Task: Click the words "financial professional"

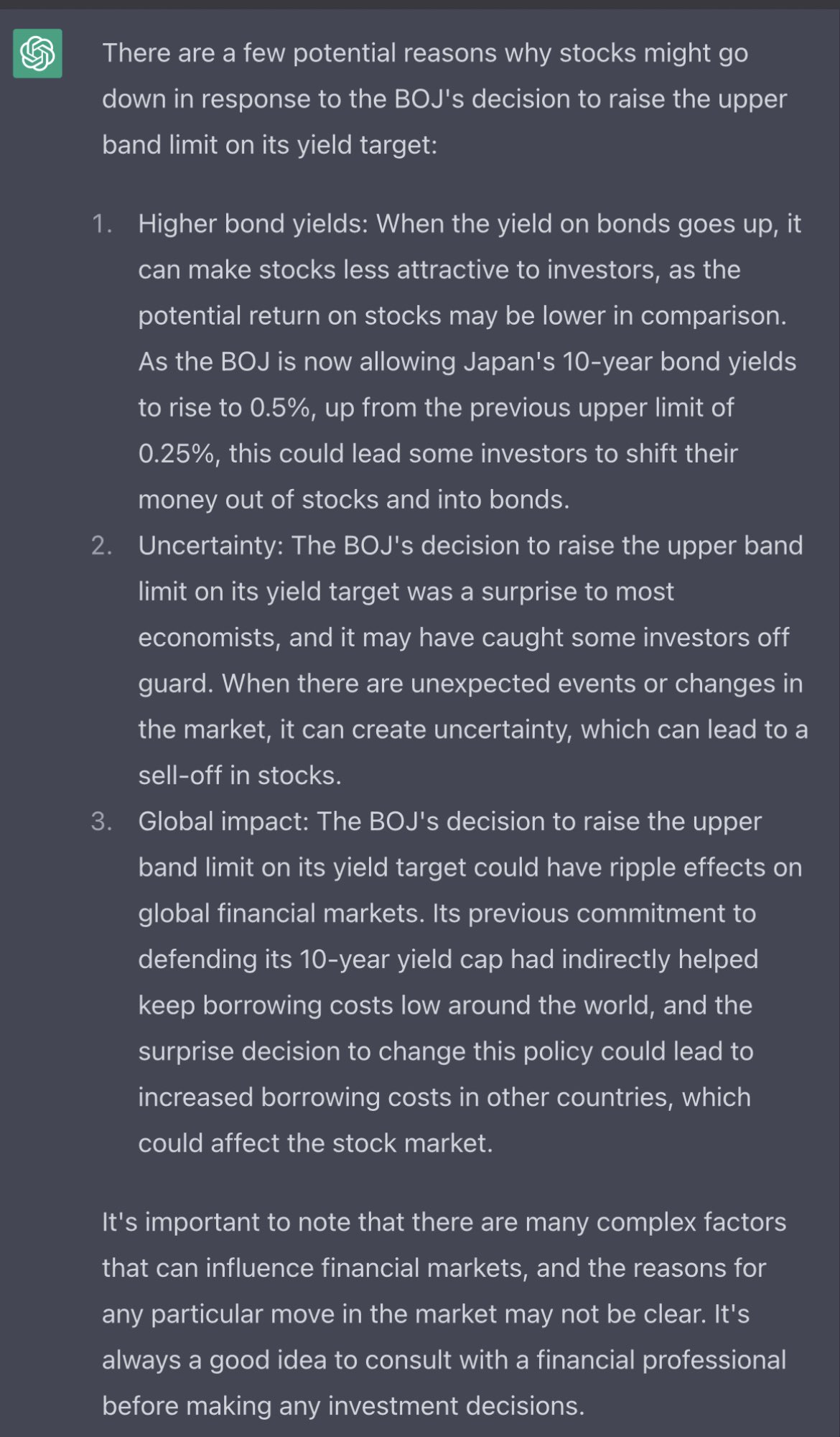Action: click(x=661, y=1360)
